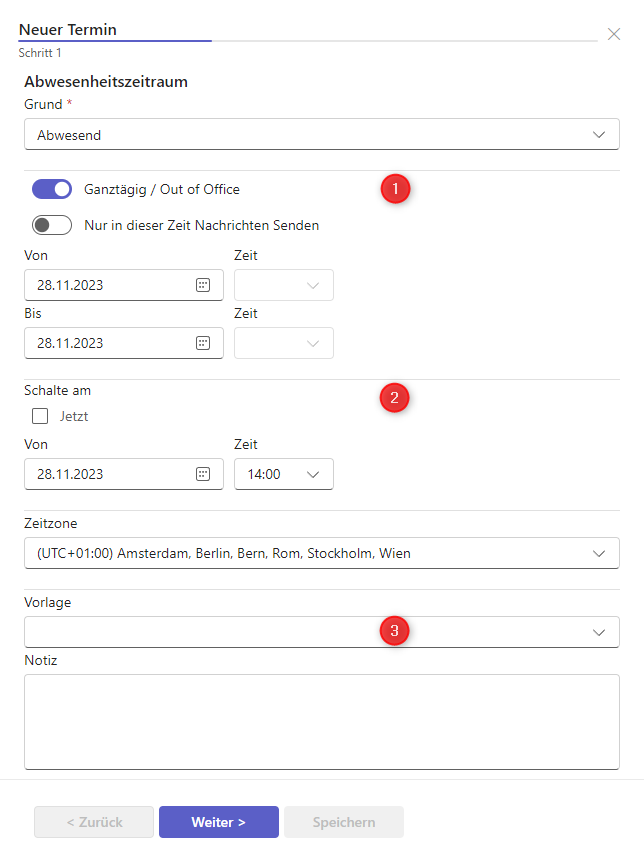Click red annotation marker number 2

pos(394,397)
